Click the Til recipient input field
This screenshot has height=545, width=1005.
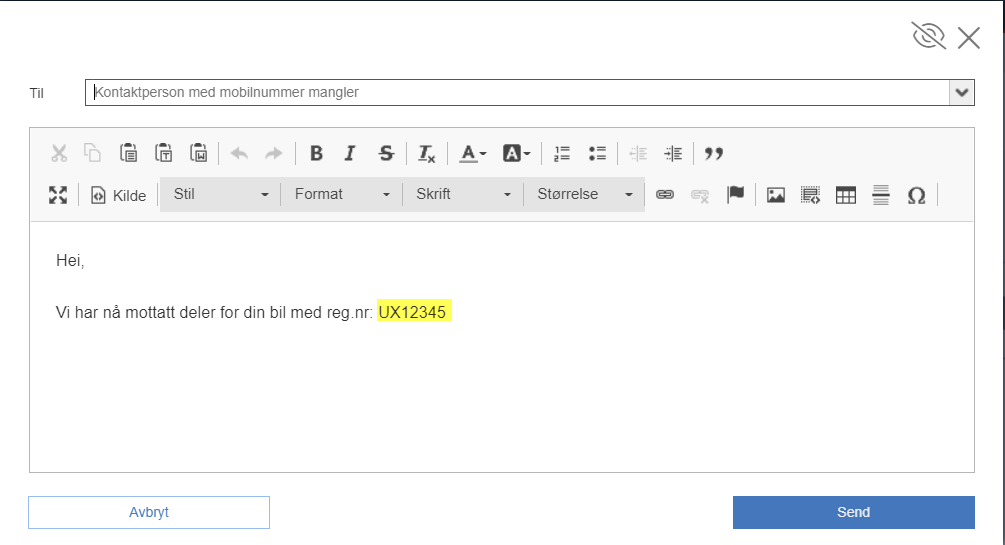point(517,92)
